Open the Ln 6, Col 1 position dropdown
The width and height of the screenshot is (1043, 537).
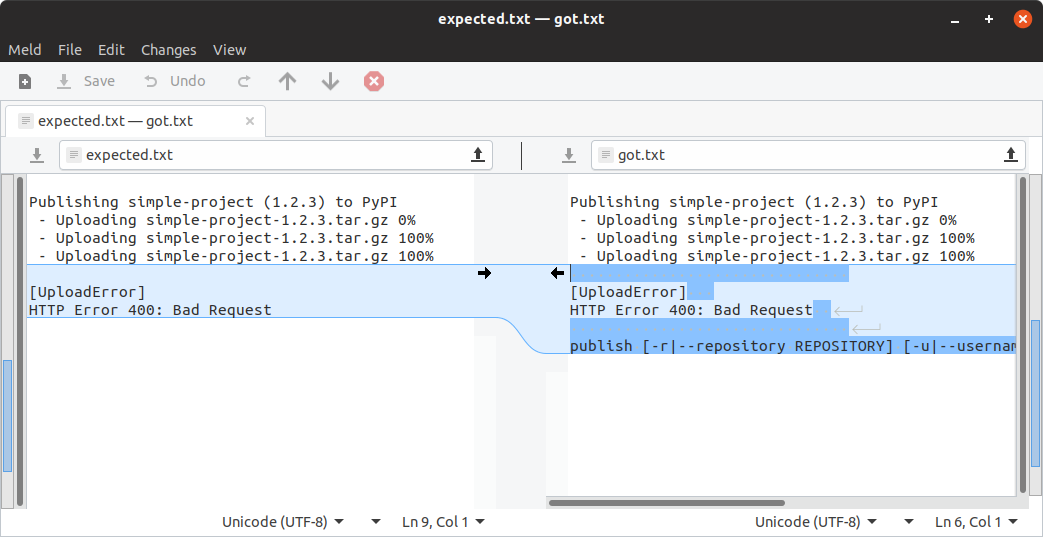tap(976, 522)
